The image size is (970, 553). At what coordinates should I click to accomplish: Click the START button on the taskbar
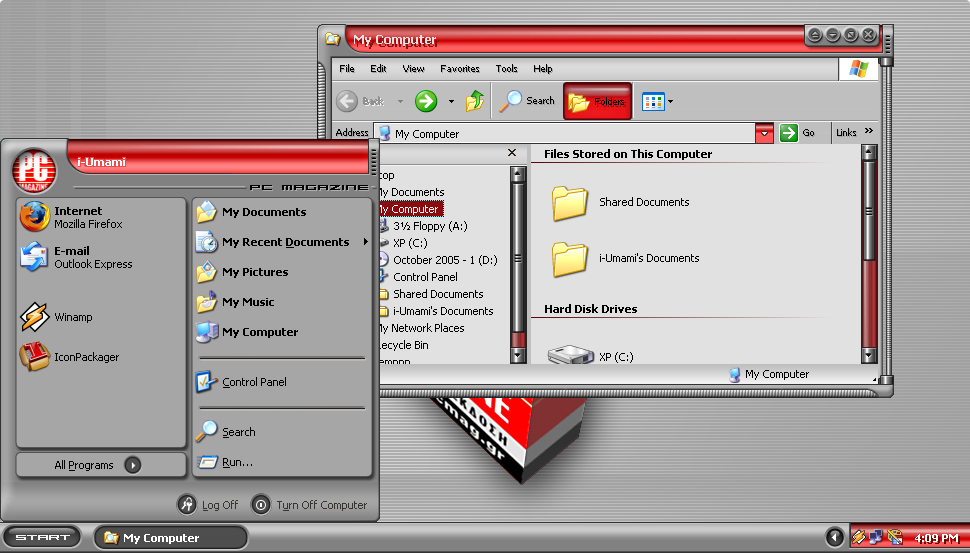click(42, 537)
